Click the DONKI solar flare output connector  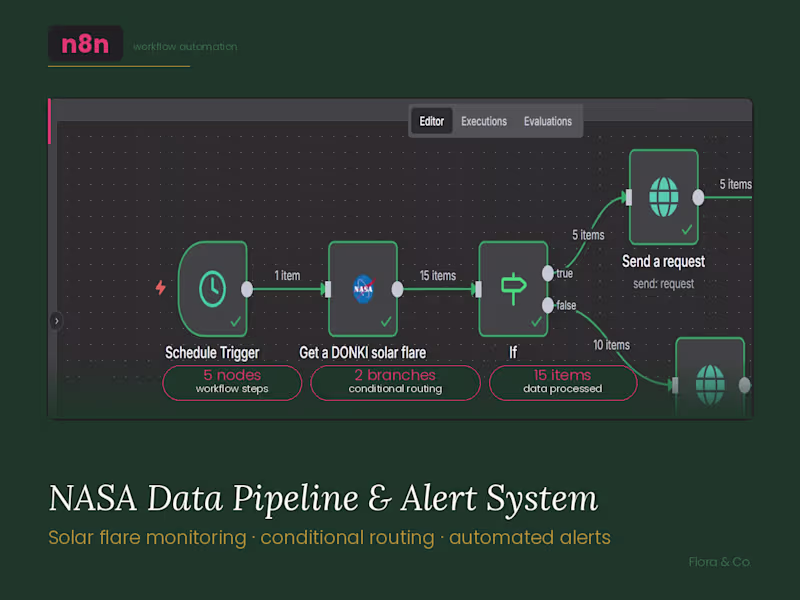point(397,289)
